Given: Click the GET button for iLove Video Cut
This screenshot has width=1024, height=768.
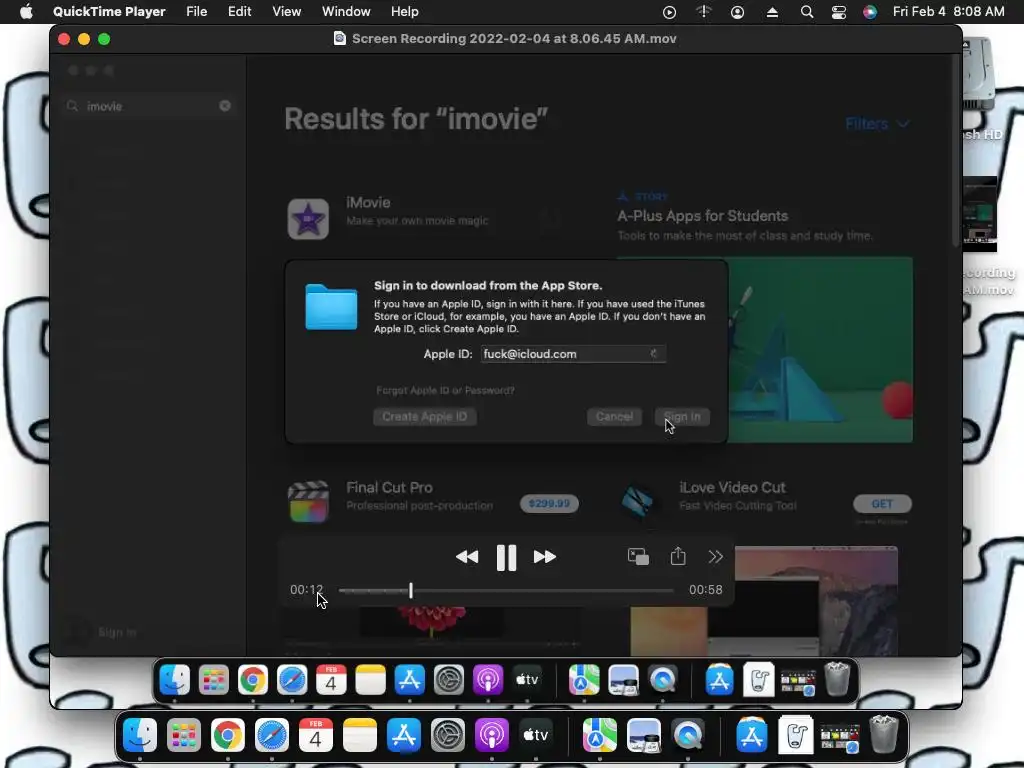Looking at the screenshot, I should tap(882, 504).
